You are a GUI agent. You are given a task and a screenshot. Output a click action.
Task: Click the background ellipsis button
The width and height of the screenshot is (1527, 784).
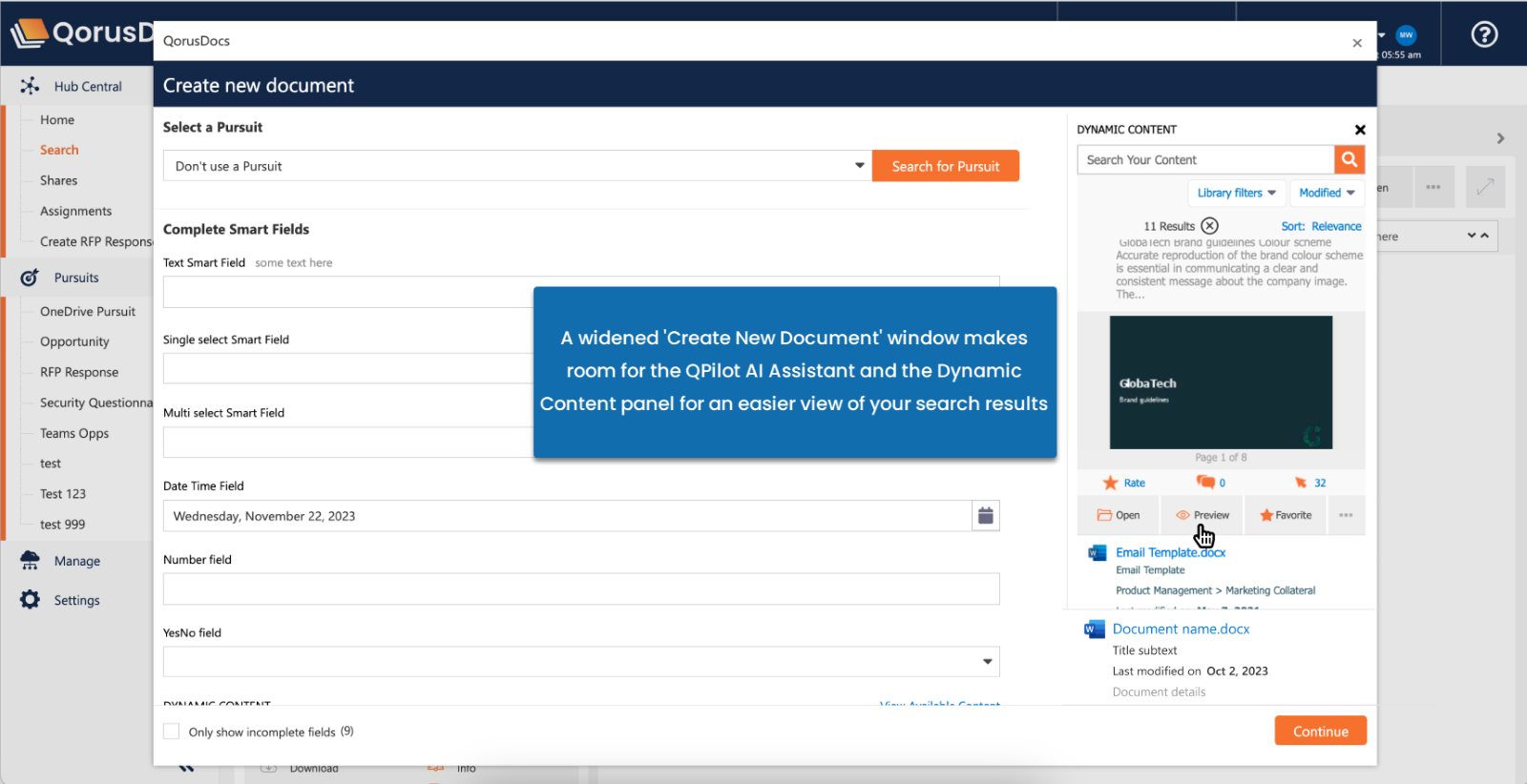1433,187
